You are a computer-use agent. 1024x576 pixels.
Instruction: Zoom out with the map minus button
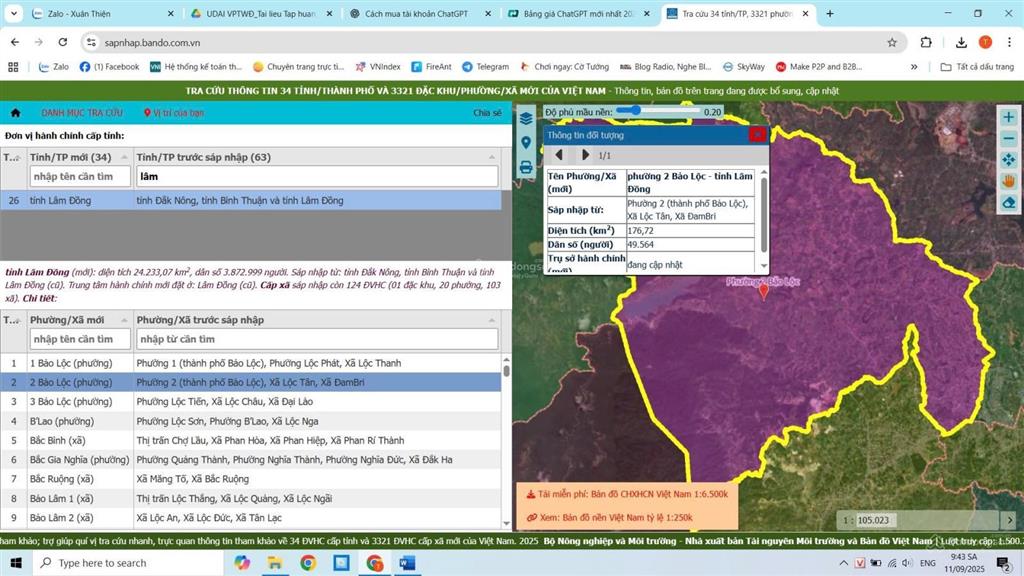(1008, 138)
